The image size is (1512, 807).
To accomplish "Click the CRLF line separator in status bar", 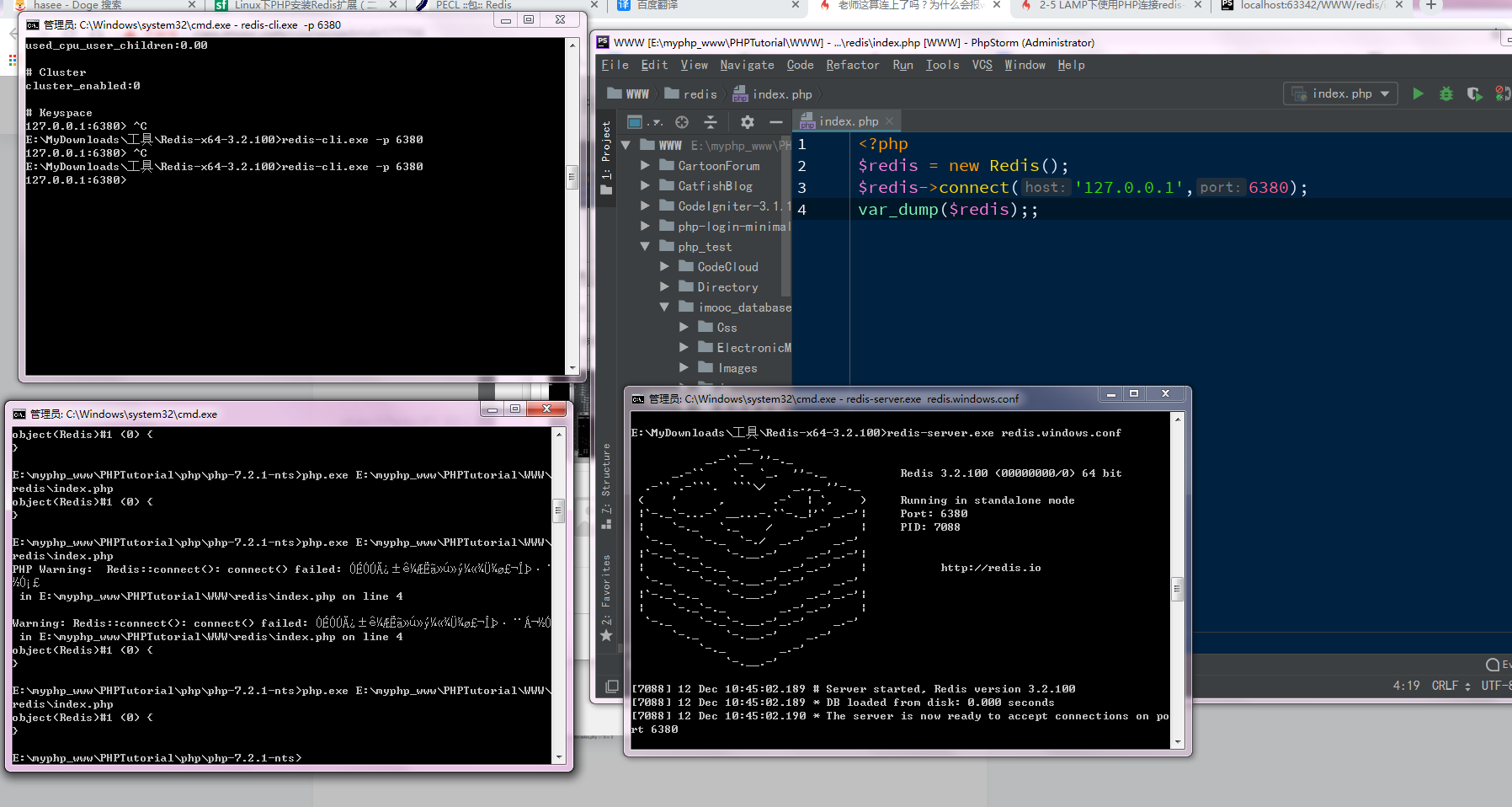I will (1451, 686).
